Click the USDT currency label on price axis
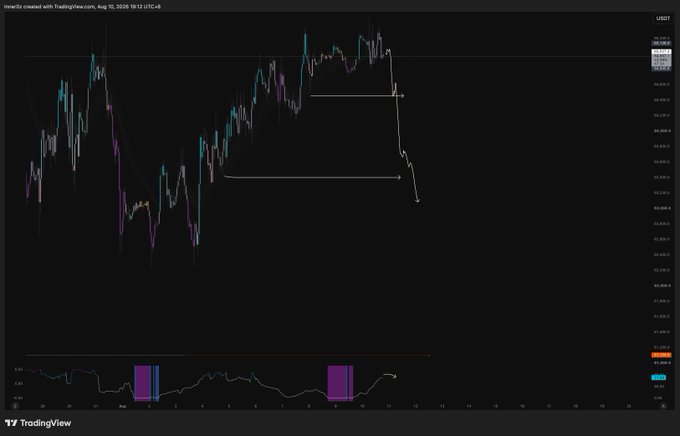 click(x=662, y=18)
